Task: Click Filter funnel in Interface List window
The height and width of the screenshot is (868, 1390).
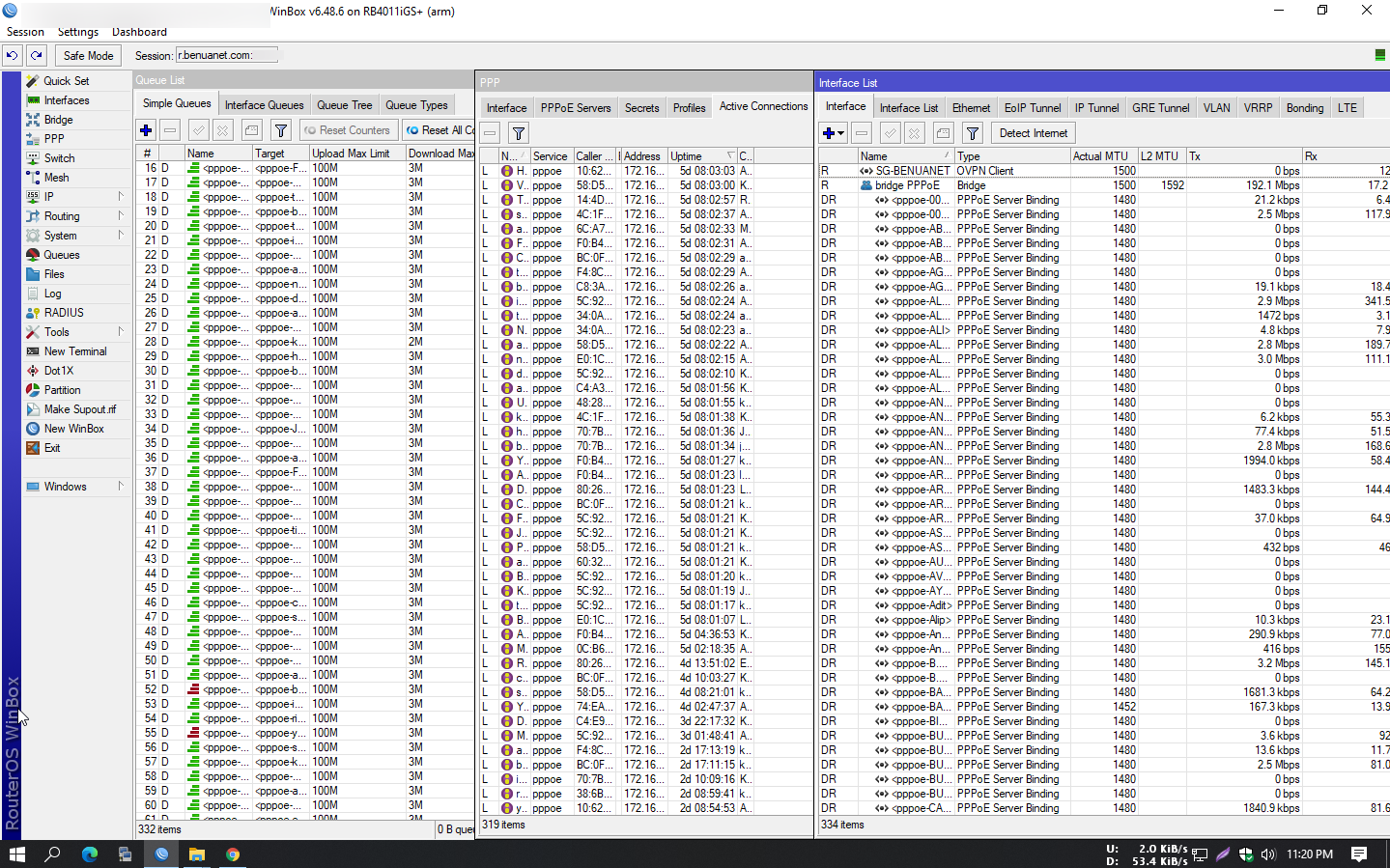Action: coord(973,133)
